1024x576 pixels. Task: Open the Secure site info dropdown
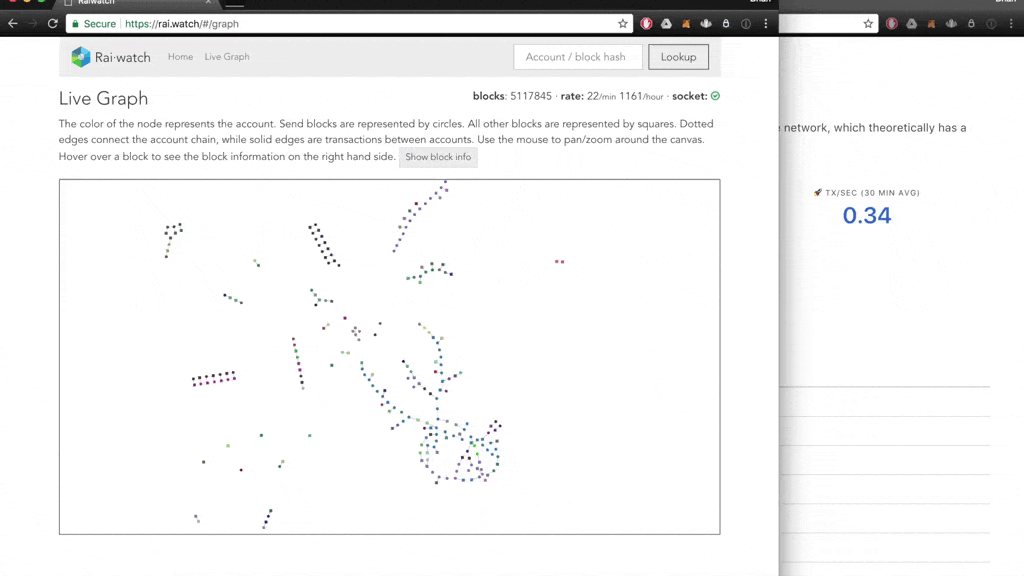coord(93,23)
